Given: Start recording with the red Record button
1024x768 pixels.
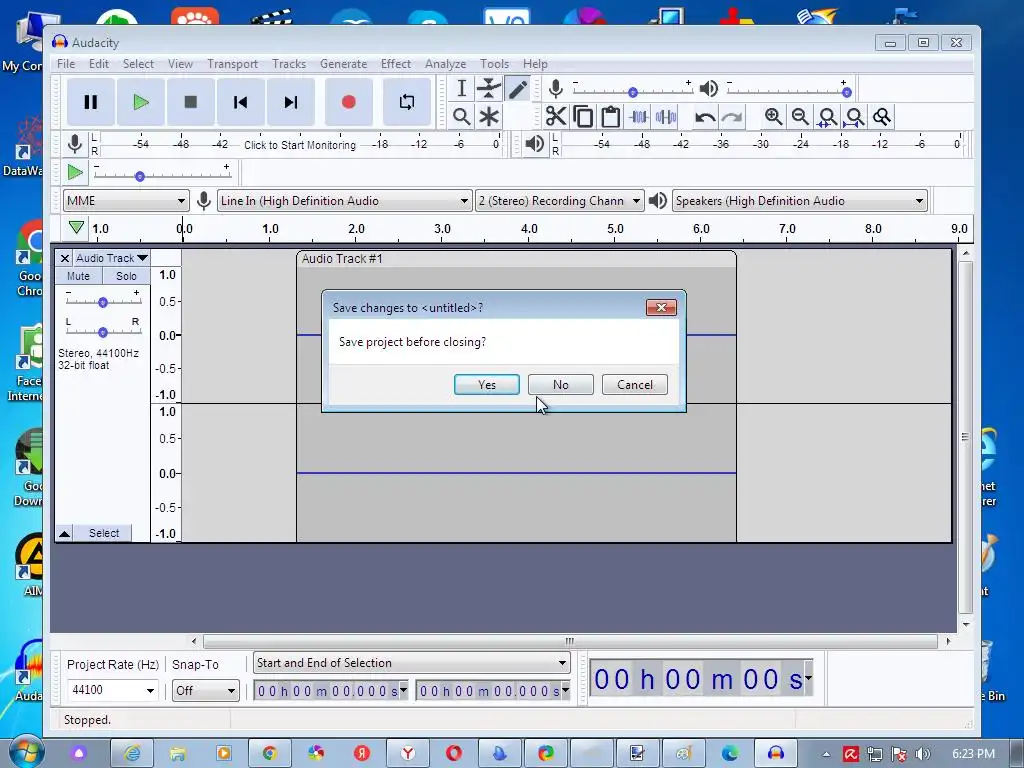Looking at the screenshot, I should point(349,102).
